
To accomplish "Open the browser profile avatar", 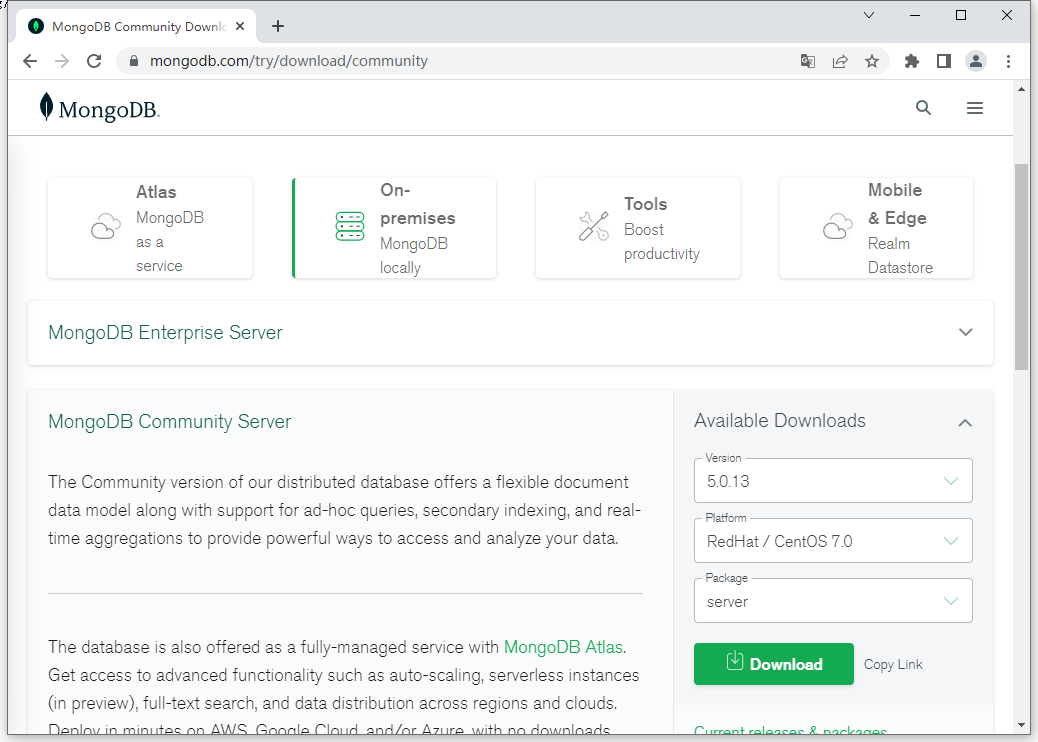I will click(x=975, y=61).
